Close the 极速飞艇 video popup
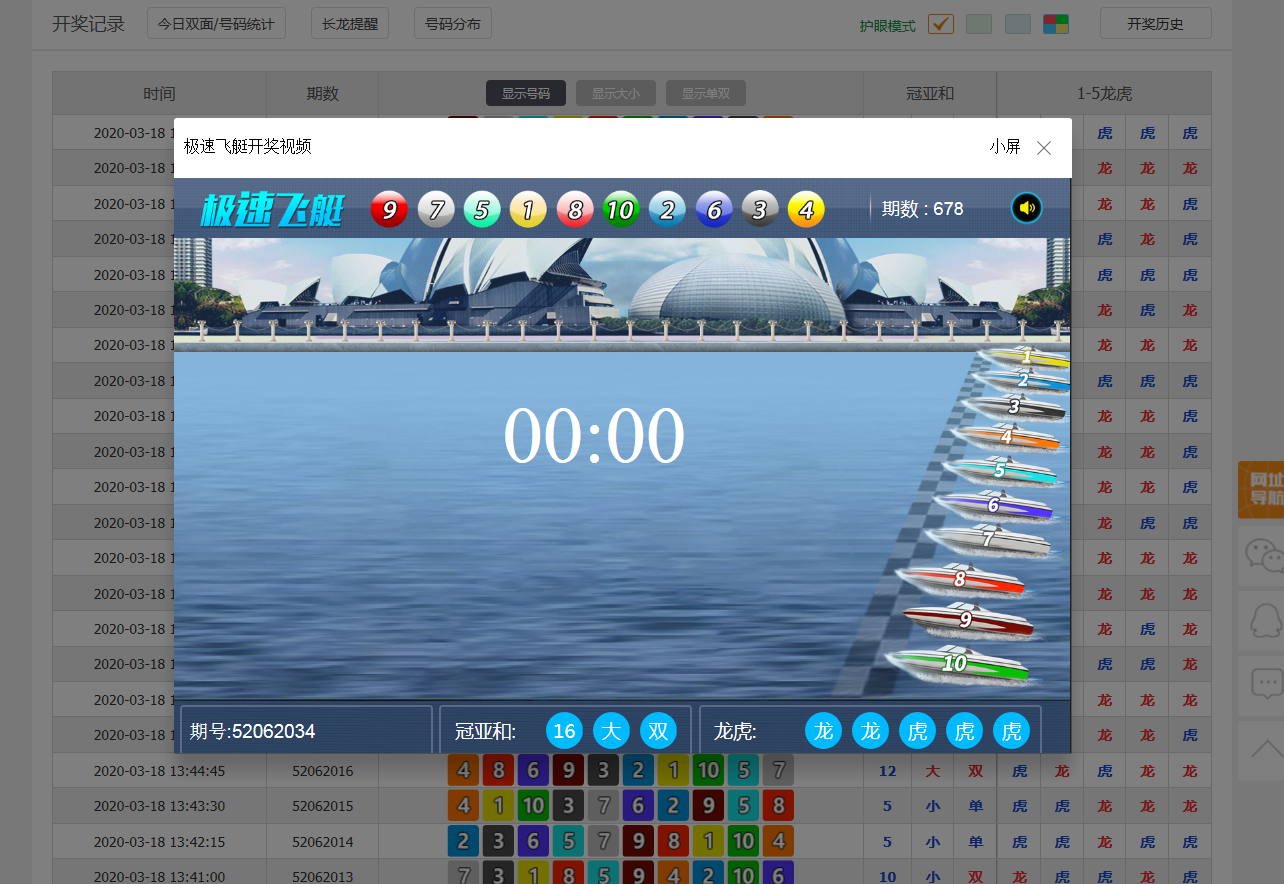This screenshot has height=884, width=1284. click(1044, 148)
